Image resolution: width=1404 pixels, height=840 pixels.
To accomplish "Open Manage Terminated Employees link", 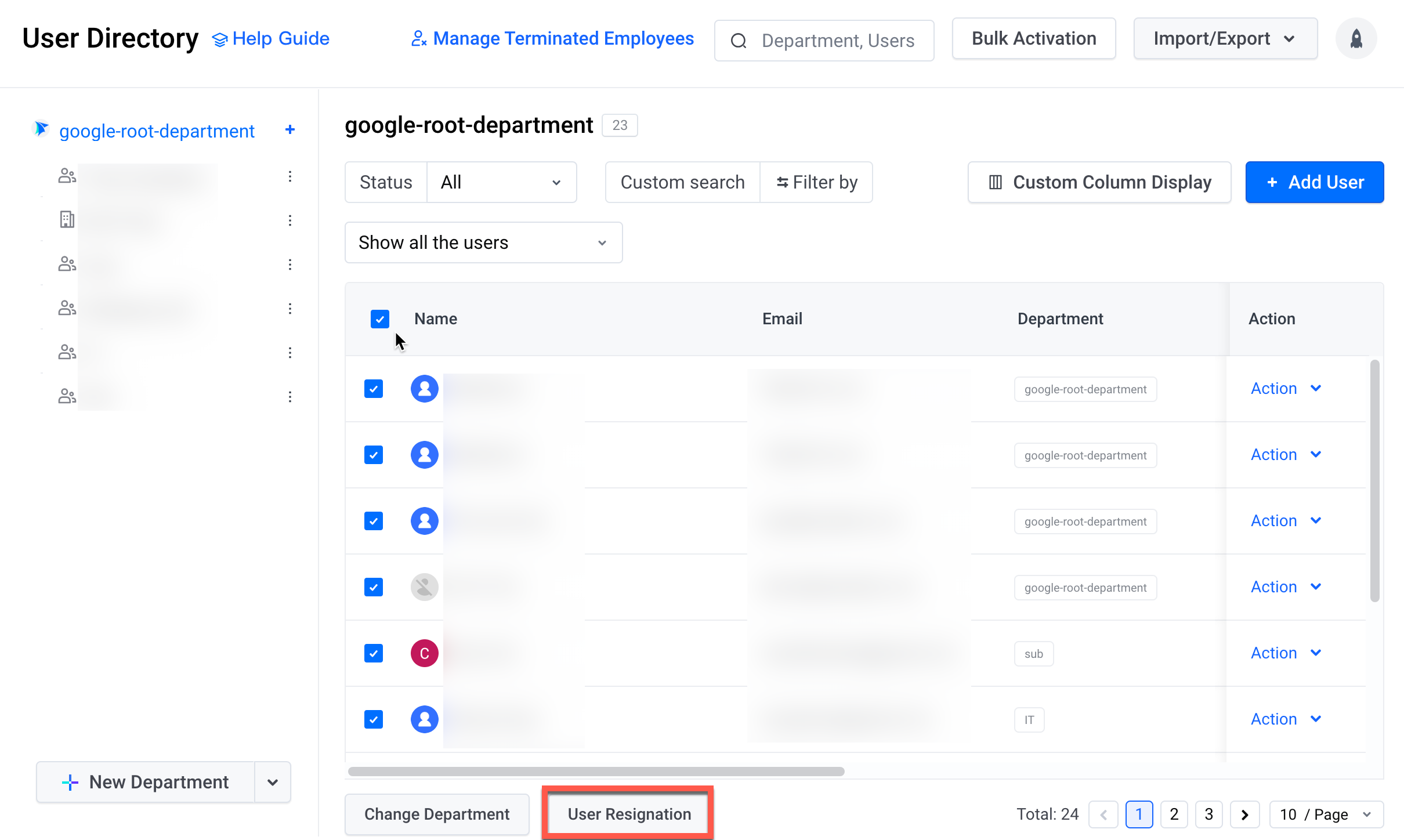I will point(552,38).
